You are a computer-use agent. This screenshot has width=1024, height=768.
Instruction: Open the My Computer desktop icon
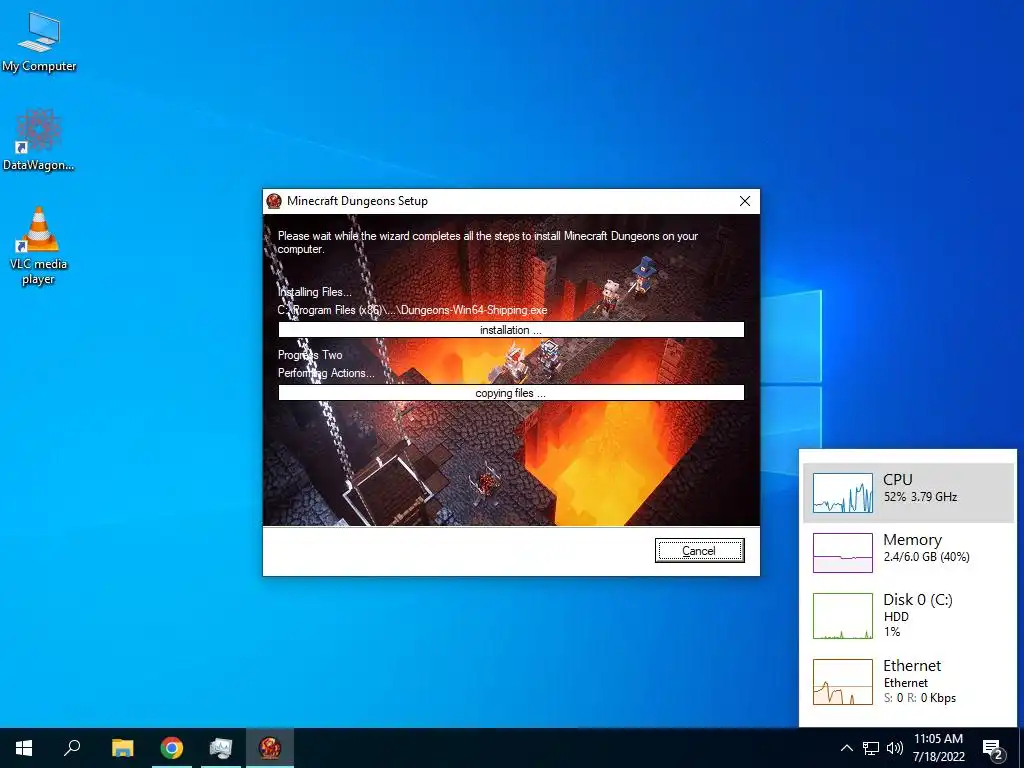coord(39,41)
